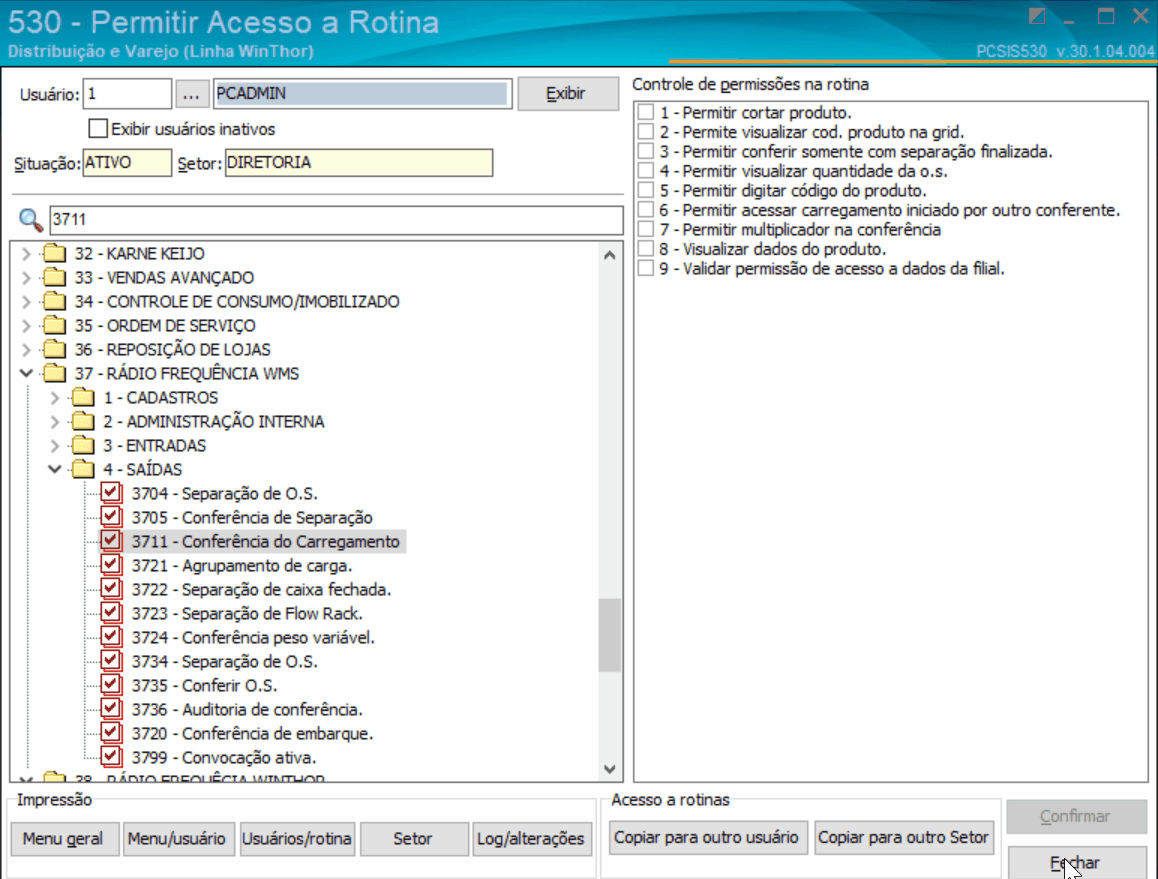The height and width of the screenshot is (879, 1158).
Task: Open user lookup with the ... button
Action: pyautogui.click(x=191, y=95)
